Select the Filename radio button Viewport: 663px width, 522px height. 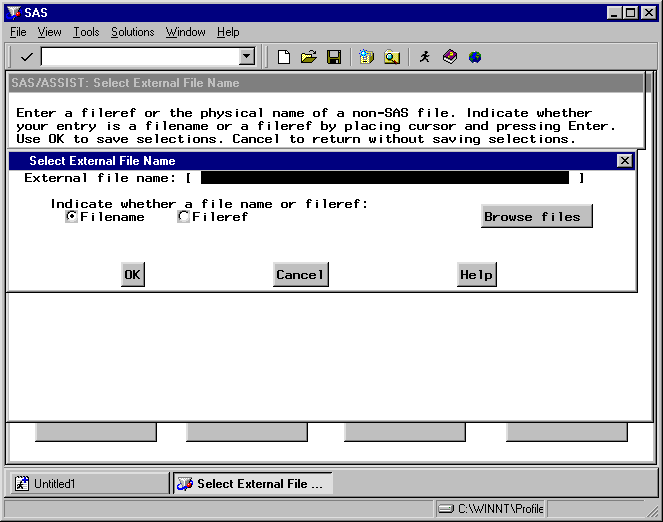click(x=72, y=217)
